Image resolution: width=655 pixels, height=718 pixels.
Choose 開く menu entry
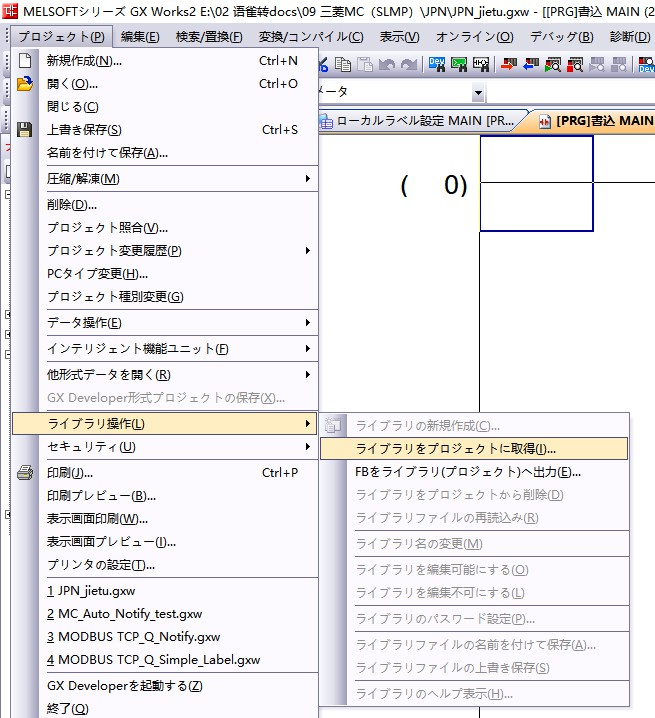[x=165, y=84]
